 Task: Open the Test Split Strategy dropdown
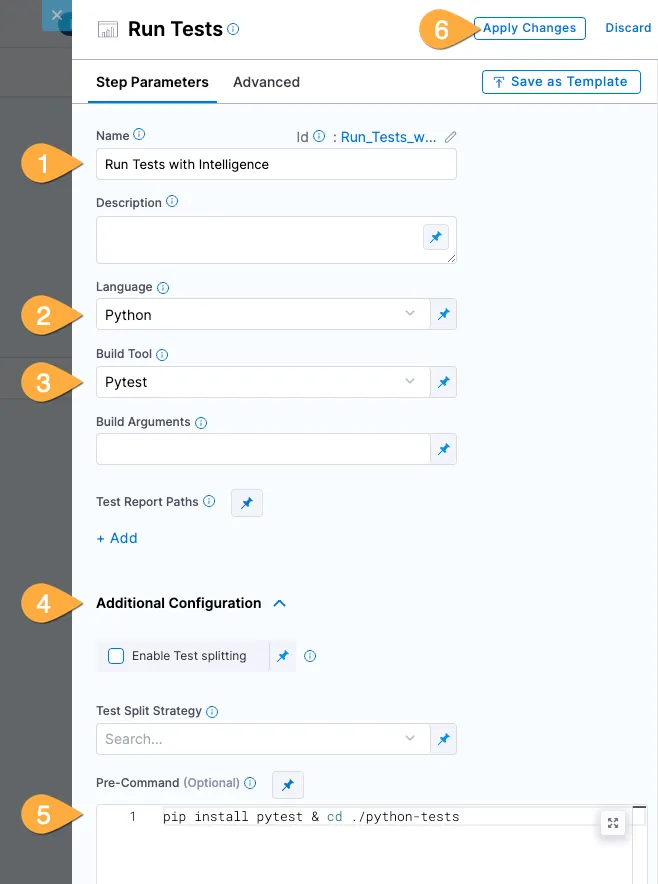(262, 739)
